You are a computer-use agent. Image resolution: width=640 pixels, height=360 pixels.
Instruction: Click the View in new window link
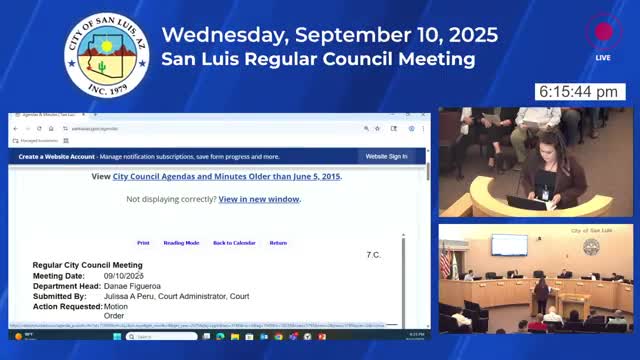click(259, 199)
